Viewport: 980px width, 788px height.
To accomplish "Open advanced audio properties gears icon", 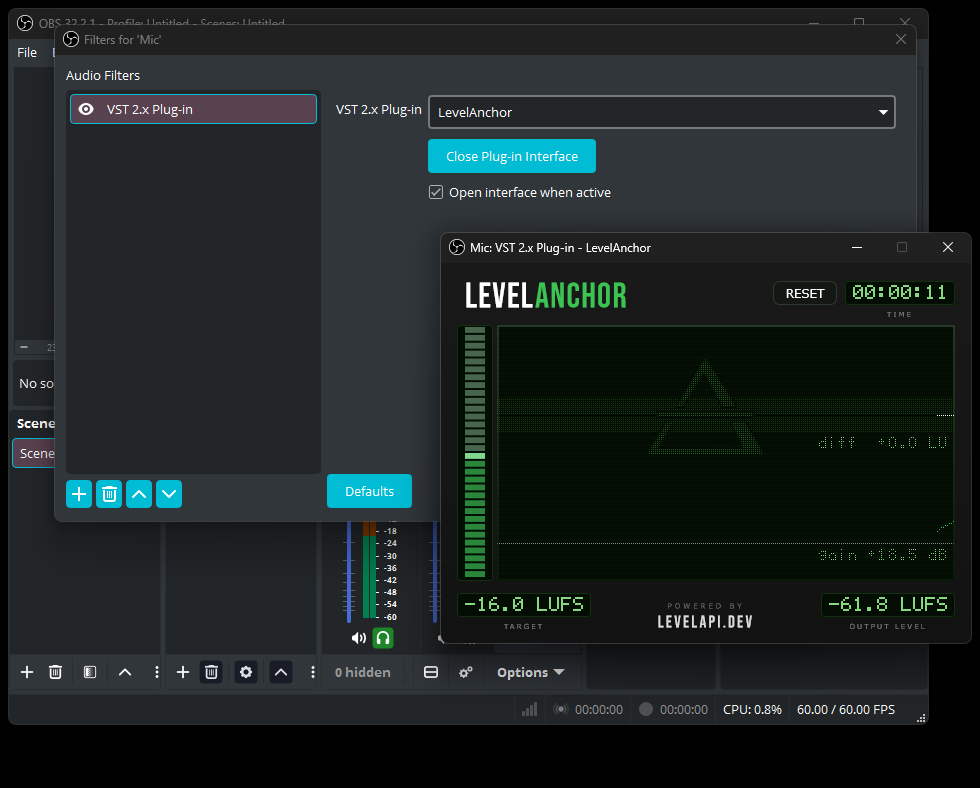I will pyautogui.click(x=466, y=672).
